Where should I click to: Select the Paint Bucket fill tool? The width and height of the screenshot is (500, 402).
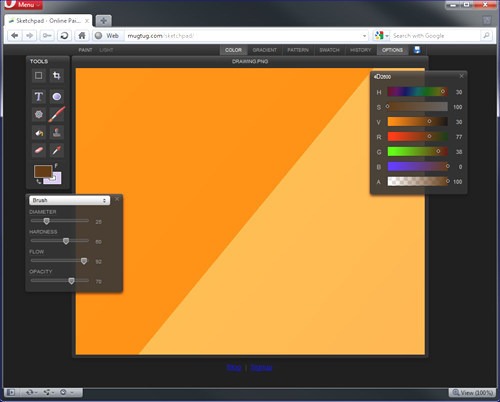39,133
